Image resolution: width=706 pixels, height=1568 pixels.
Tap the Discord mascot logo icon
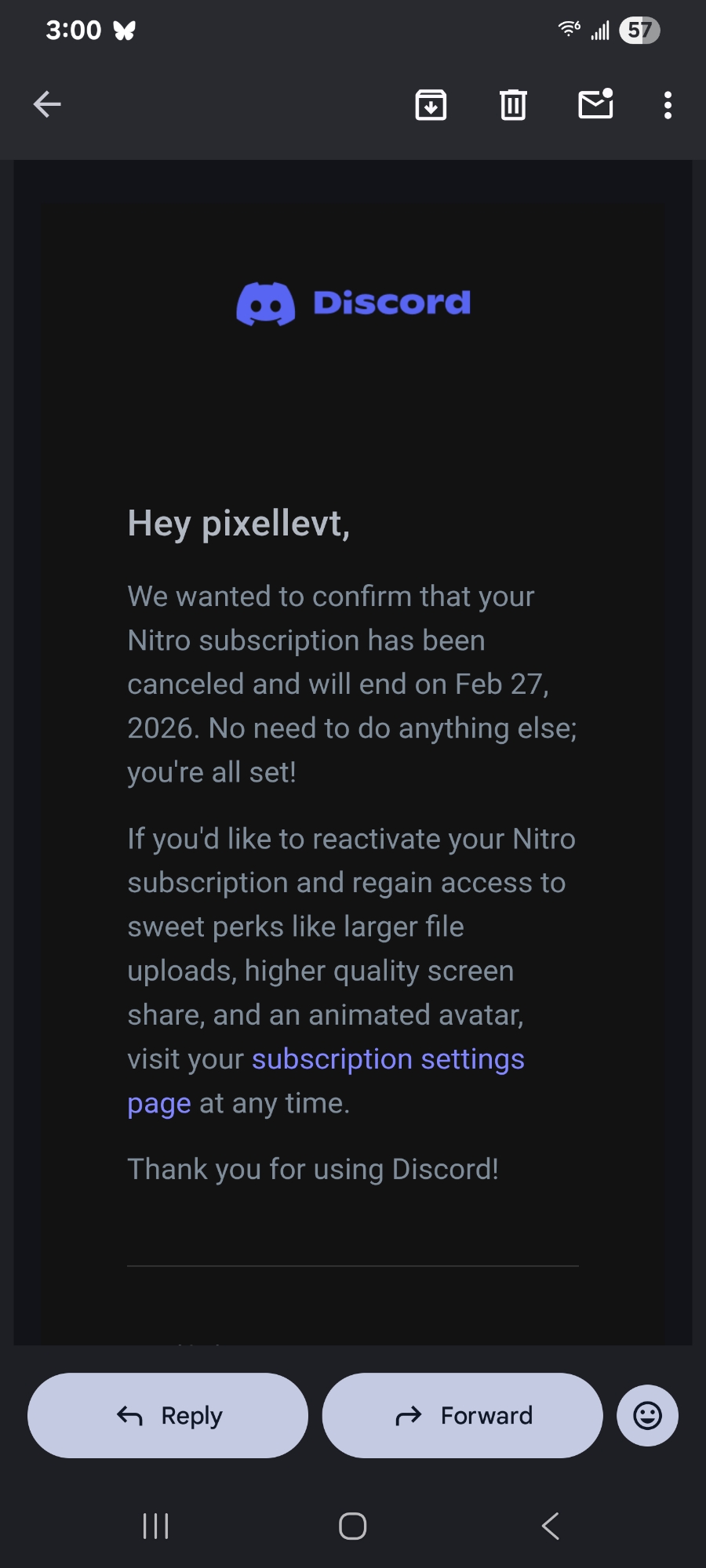tap(266, 304)
